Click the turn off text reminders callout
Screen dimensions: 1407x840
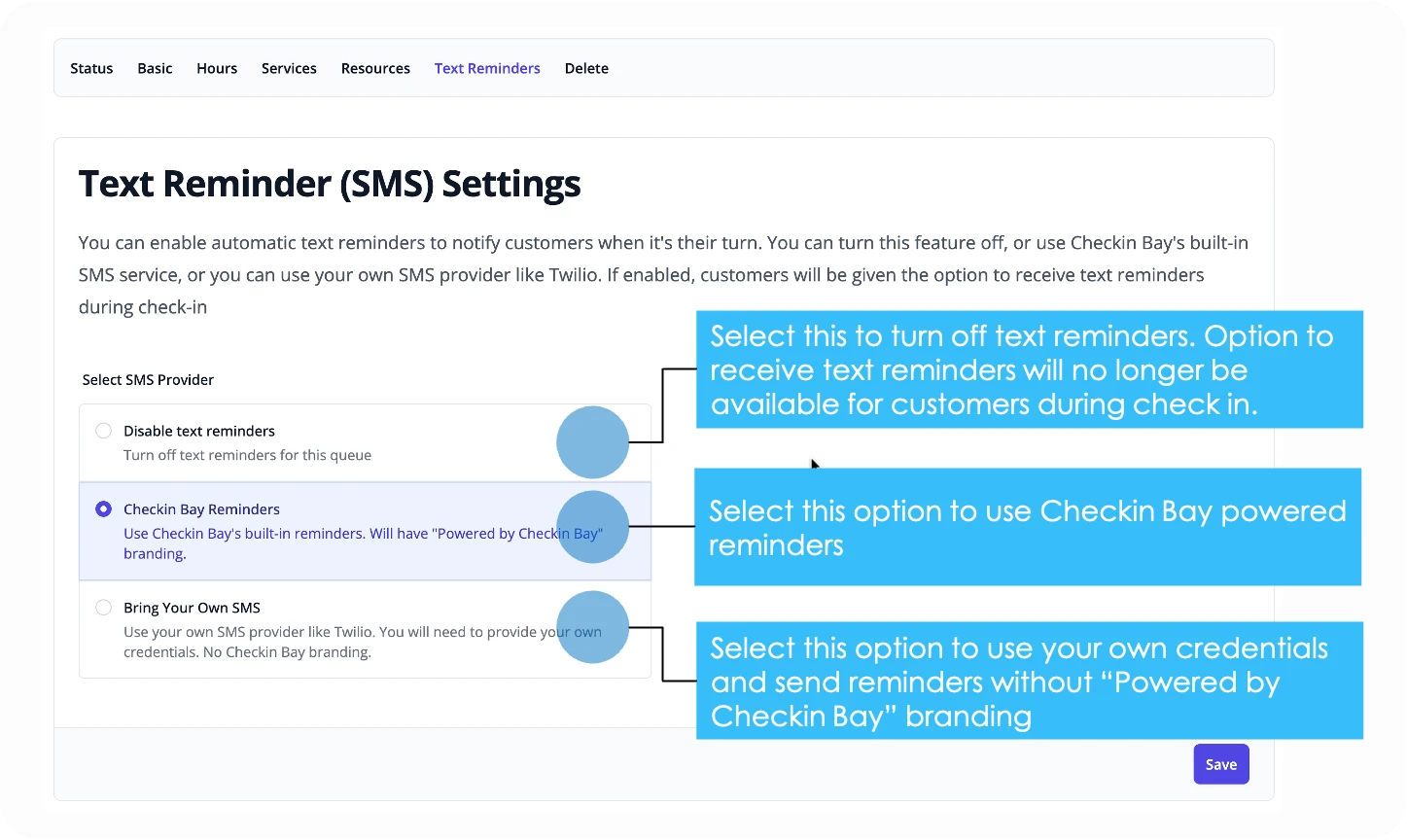1029,369
